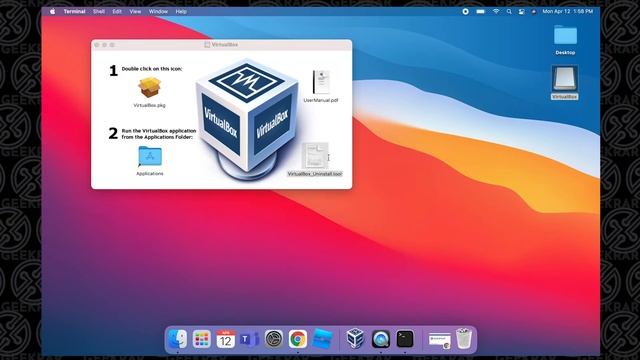Click the VirtualBox.pkg file name label
640x360 pixels.
pos(149,105)
